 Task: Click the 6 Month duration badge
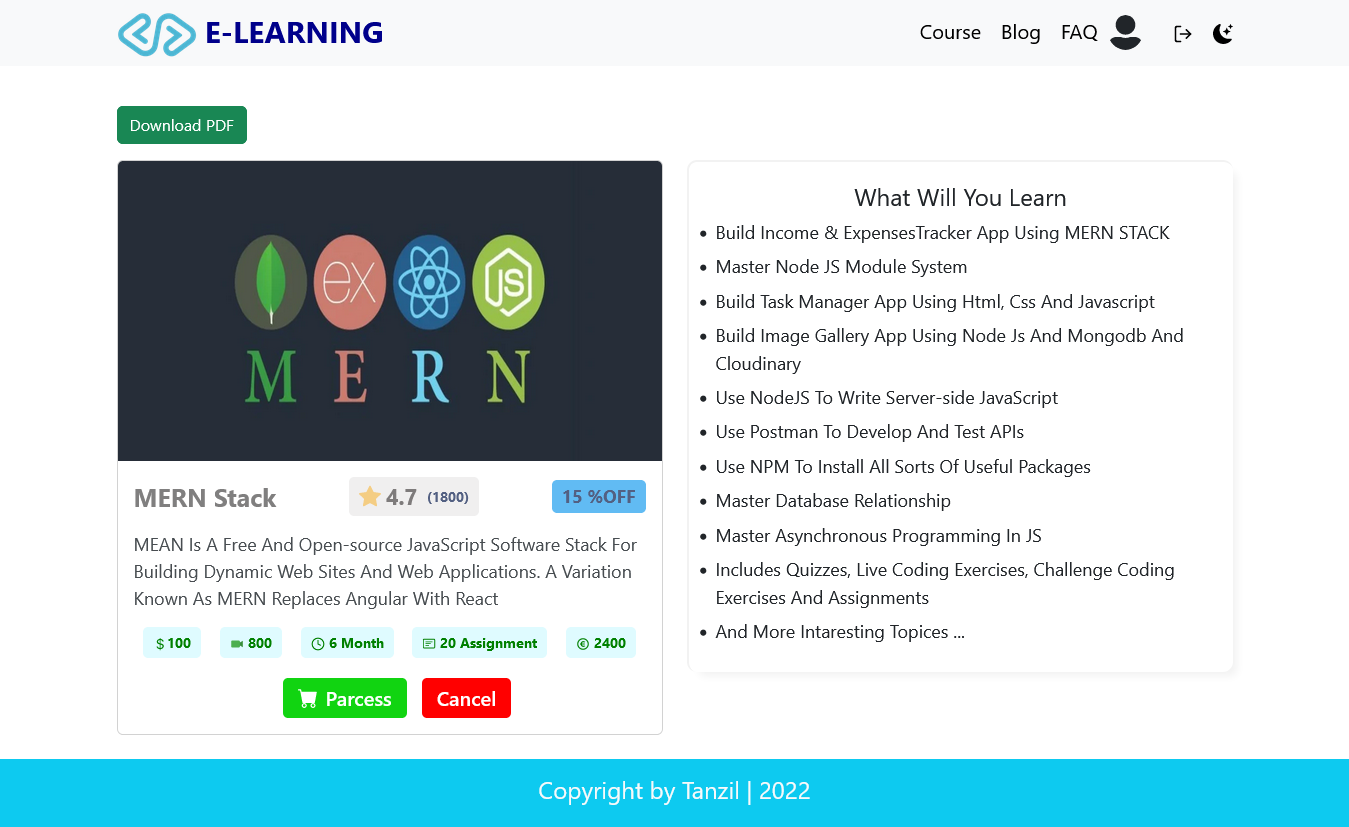[347, 643]
